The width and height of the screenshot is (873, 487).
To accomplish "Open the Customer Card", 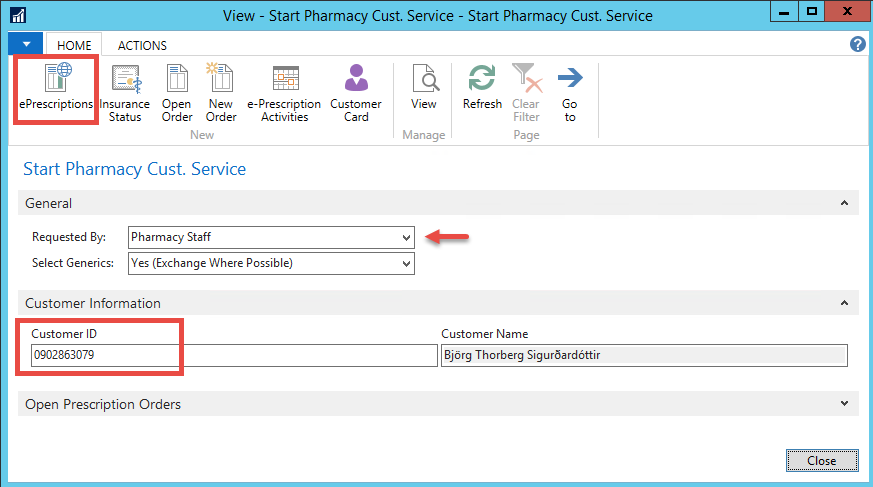I will pos(356,94).
